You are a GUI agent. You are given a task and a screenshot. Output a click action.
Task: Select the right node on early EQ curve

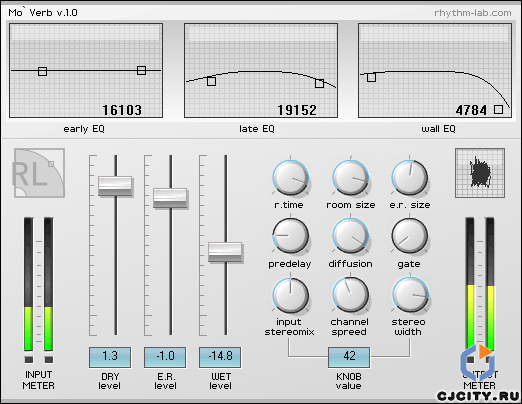pos(141,70)
